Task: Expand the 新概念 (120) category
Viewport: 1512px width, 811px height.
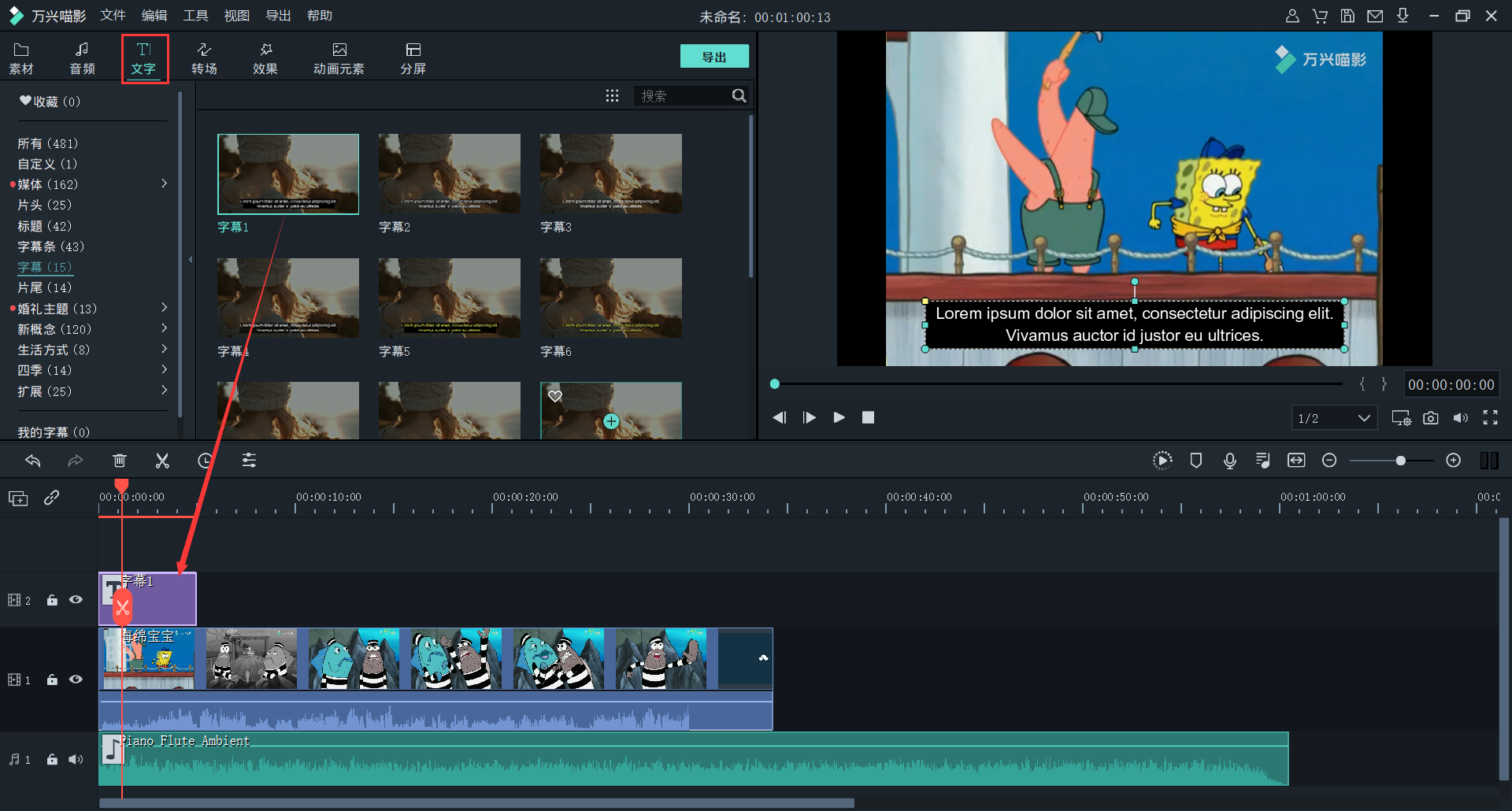Action: pyautogui.click(x=164, y=328)
